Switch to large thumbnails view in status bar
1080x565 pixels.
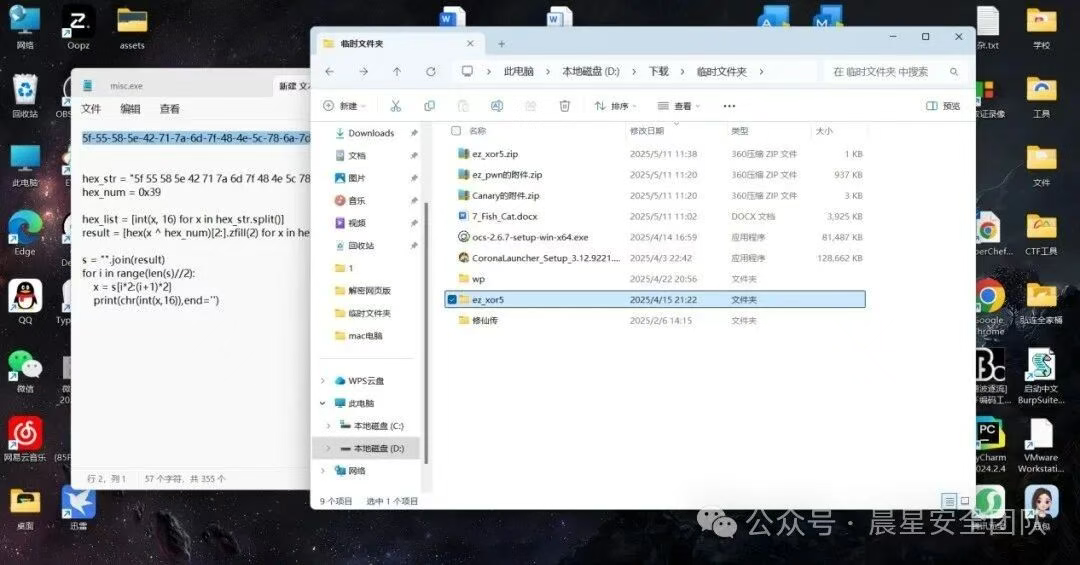[x=964, y=500]
